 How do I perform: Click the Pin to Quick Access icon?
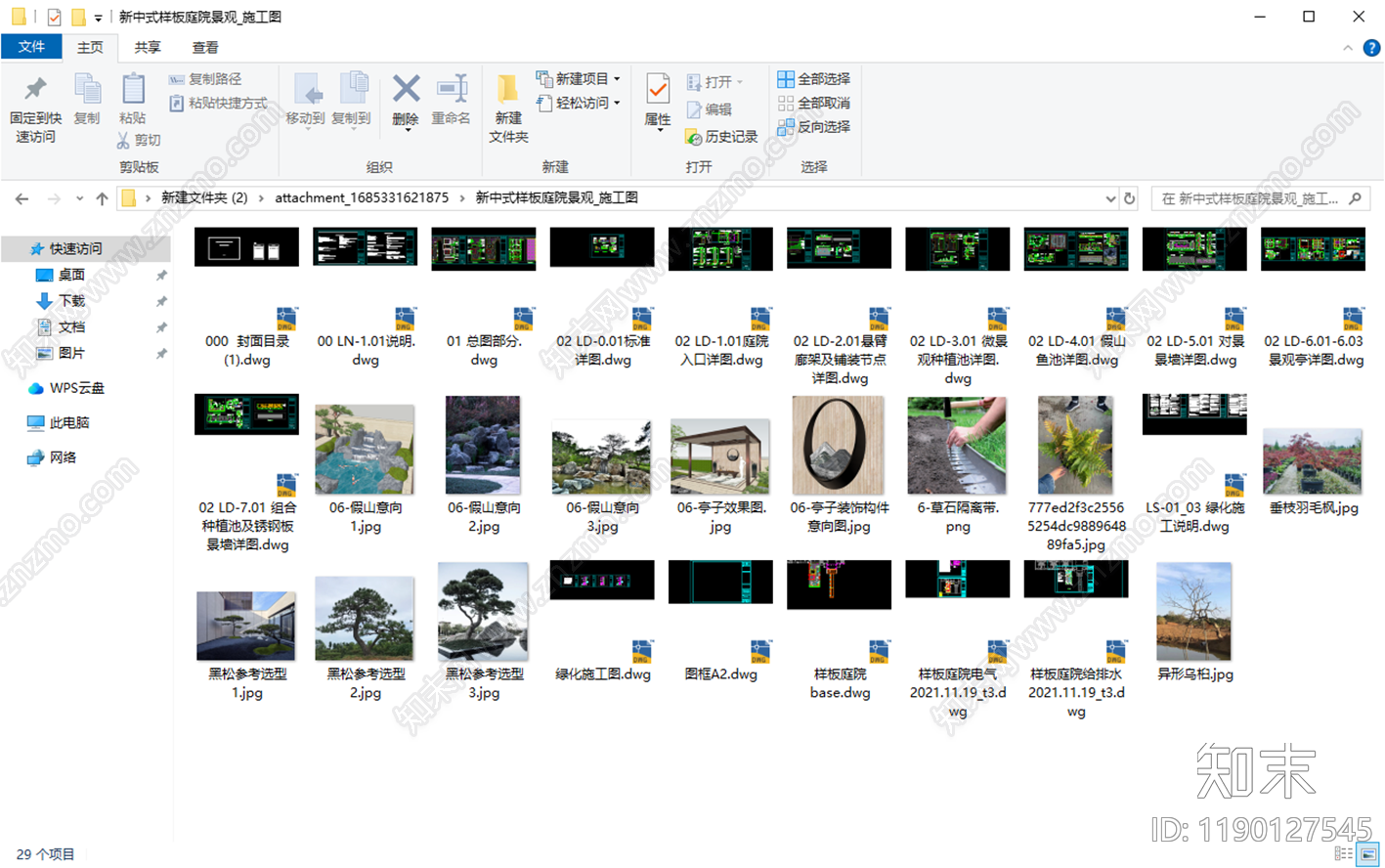[x=35, y=90]
